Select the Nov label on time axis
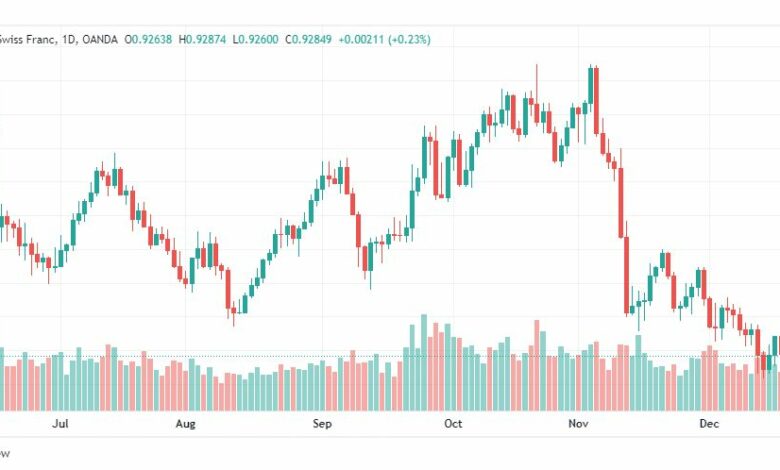 [x=578, y=424]
